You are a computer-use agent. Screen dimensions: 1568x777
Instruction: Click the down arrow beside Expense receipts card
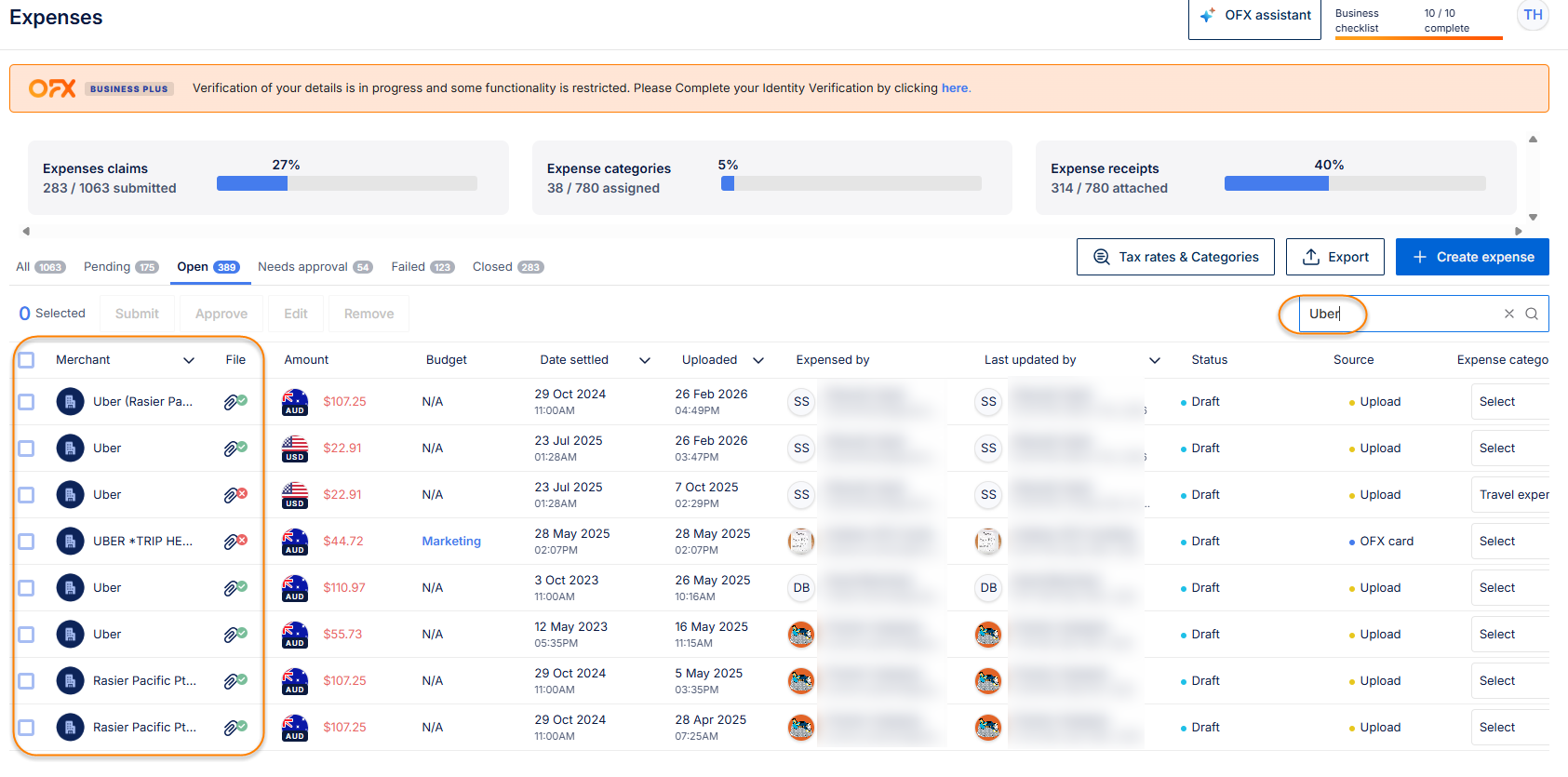tap(1533, 218)
